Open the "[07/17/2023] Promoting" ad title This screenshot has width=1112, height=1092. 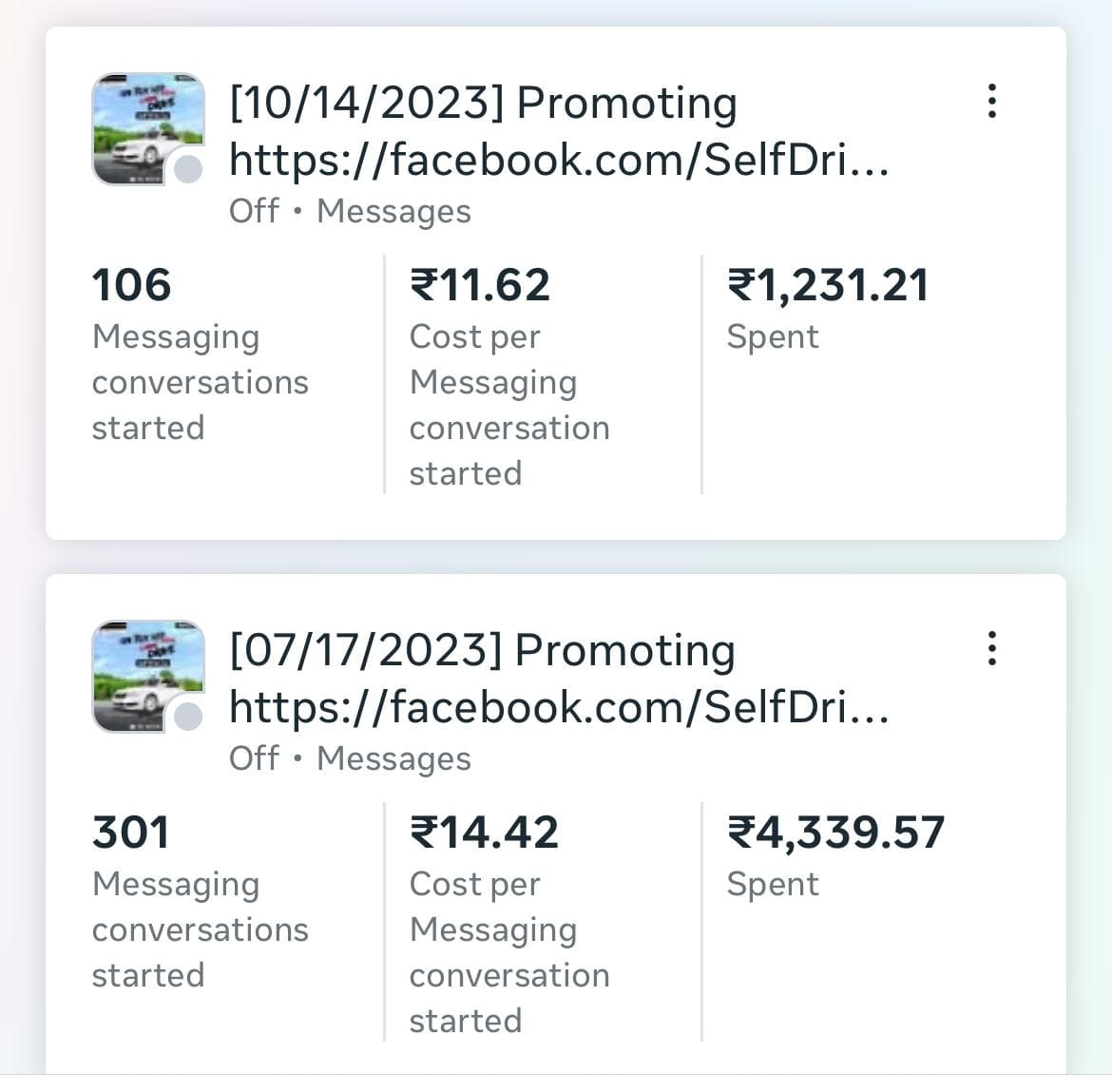(482, 650)
